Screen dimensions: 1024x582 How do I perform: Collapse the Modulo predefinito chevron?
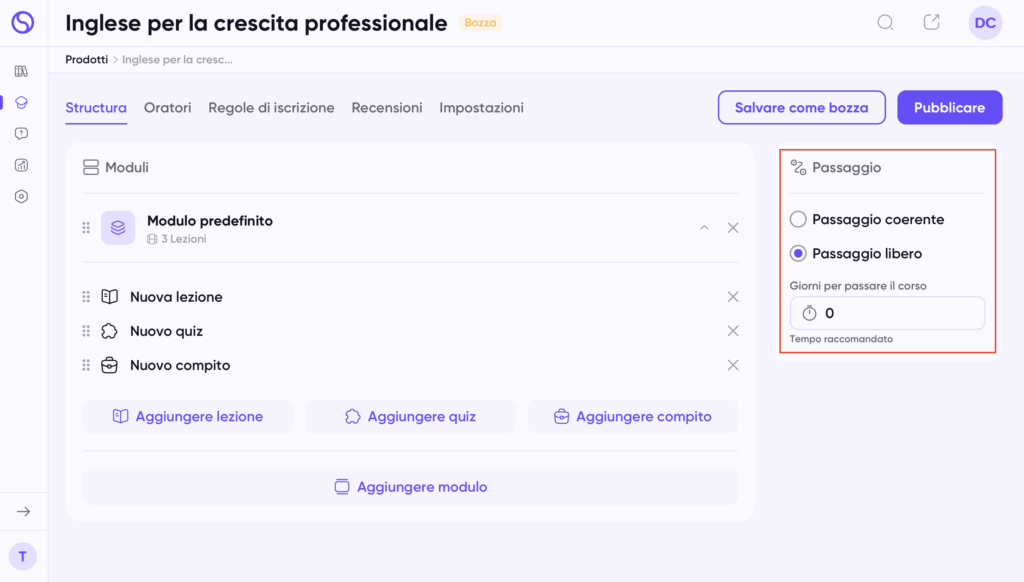tap(704, 228)
